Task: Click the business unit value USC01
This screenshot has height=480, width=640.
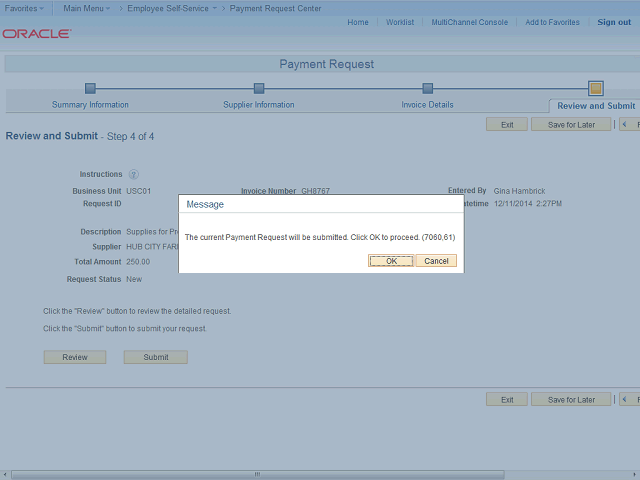Action: tap(138, 191)
